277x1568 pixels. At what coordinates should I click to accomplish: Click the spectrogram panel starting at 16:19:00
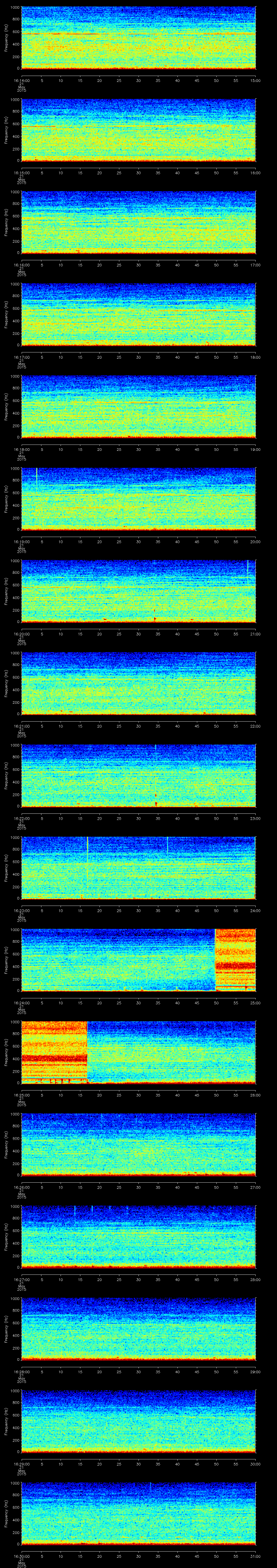point(138,500)
